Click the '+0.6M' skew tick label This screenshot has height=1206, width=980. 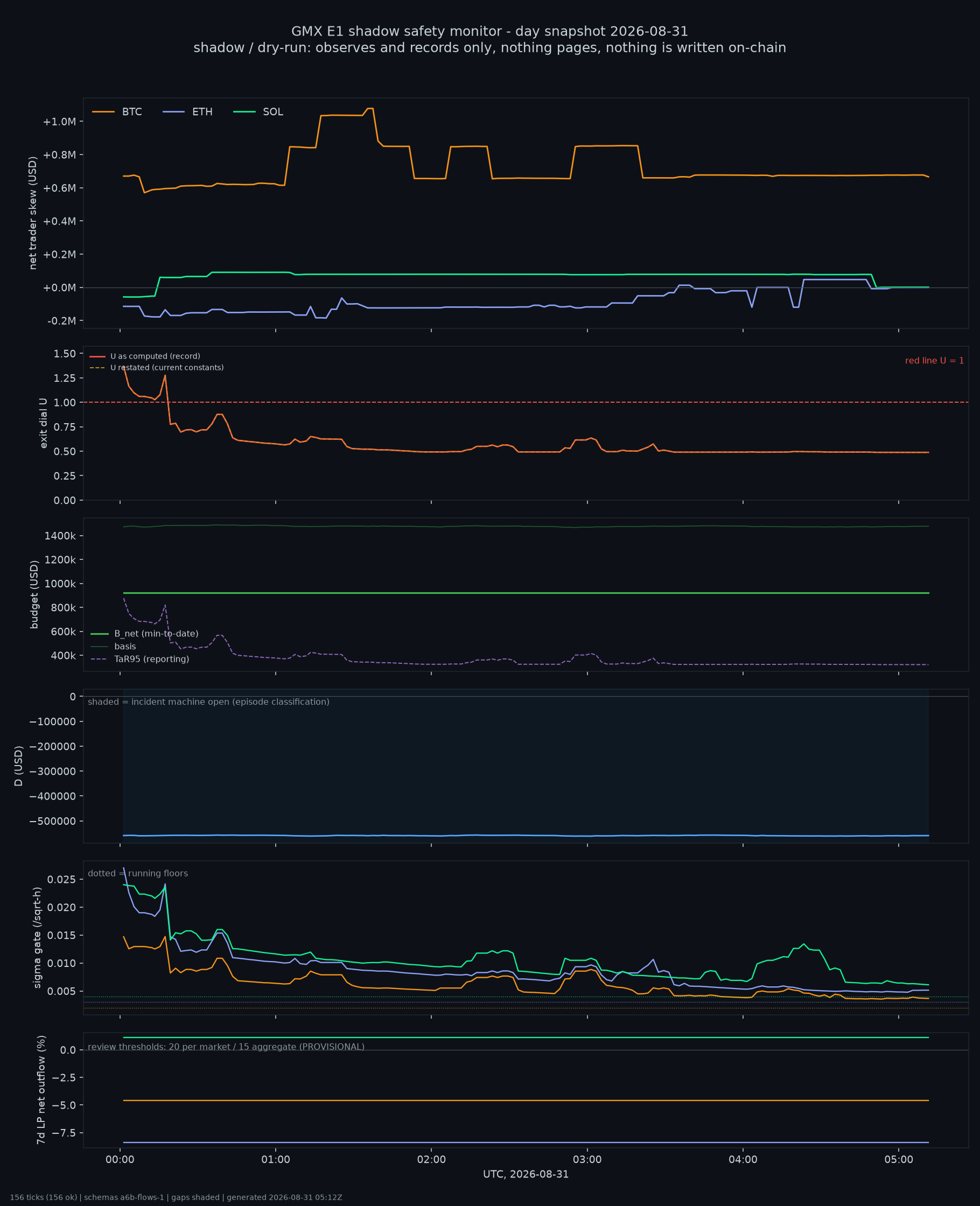click(59, 188)
